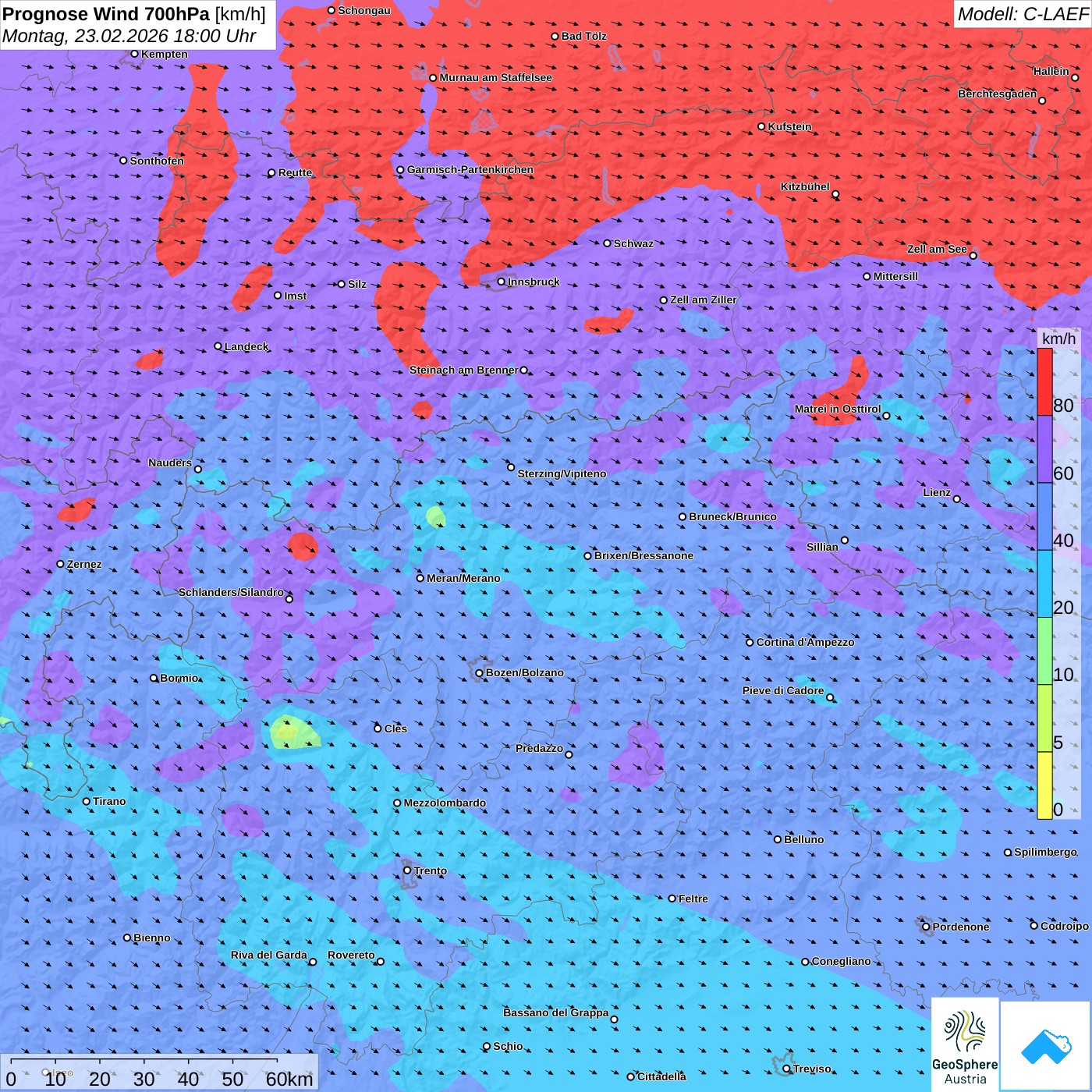Click the Brixen/Bressanone label
1092x1092 pixels.
click(643, 555)
